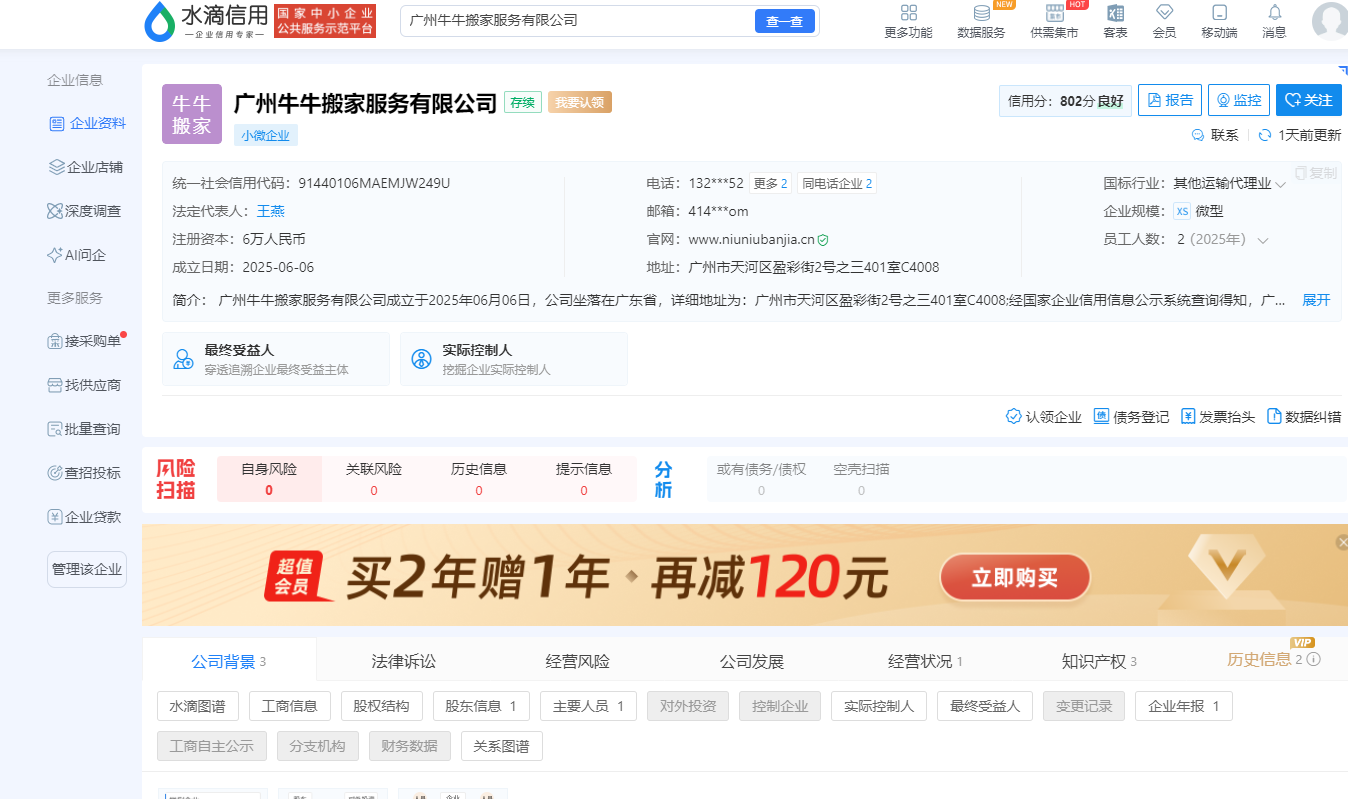Expand company intro with 展开
This screenshot has width=1348, height=799.
1316,300
